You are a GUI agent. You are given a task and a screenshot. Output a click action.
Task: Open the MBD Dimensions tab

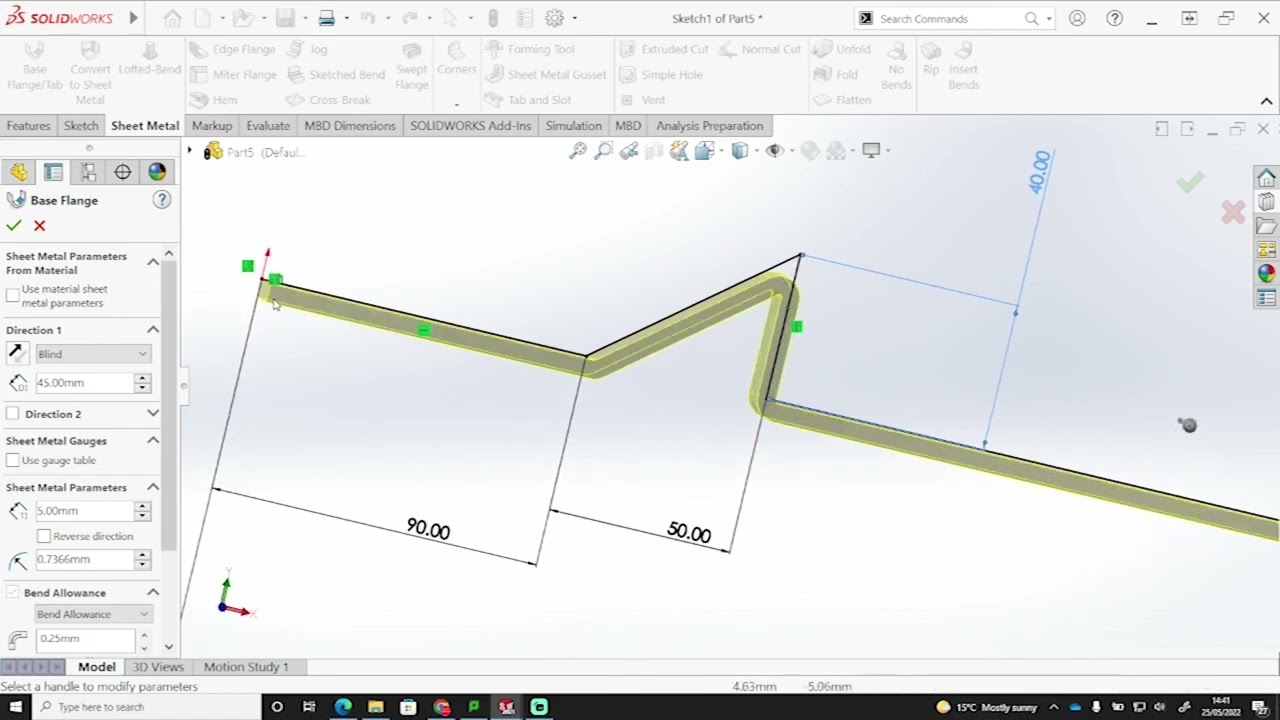click(349, 126)
